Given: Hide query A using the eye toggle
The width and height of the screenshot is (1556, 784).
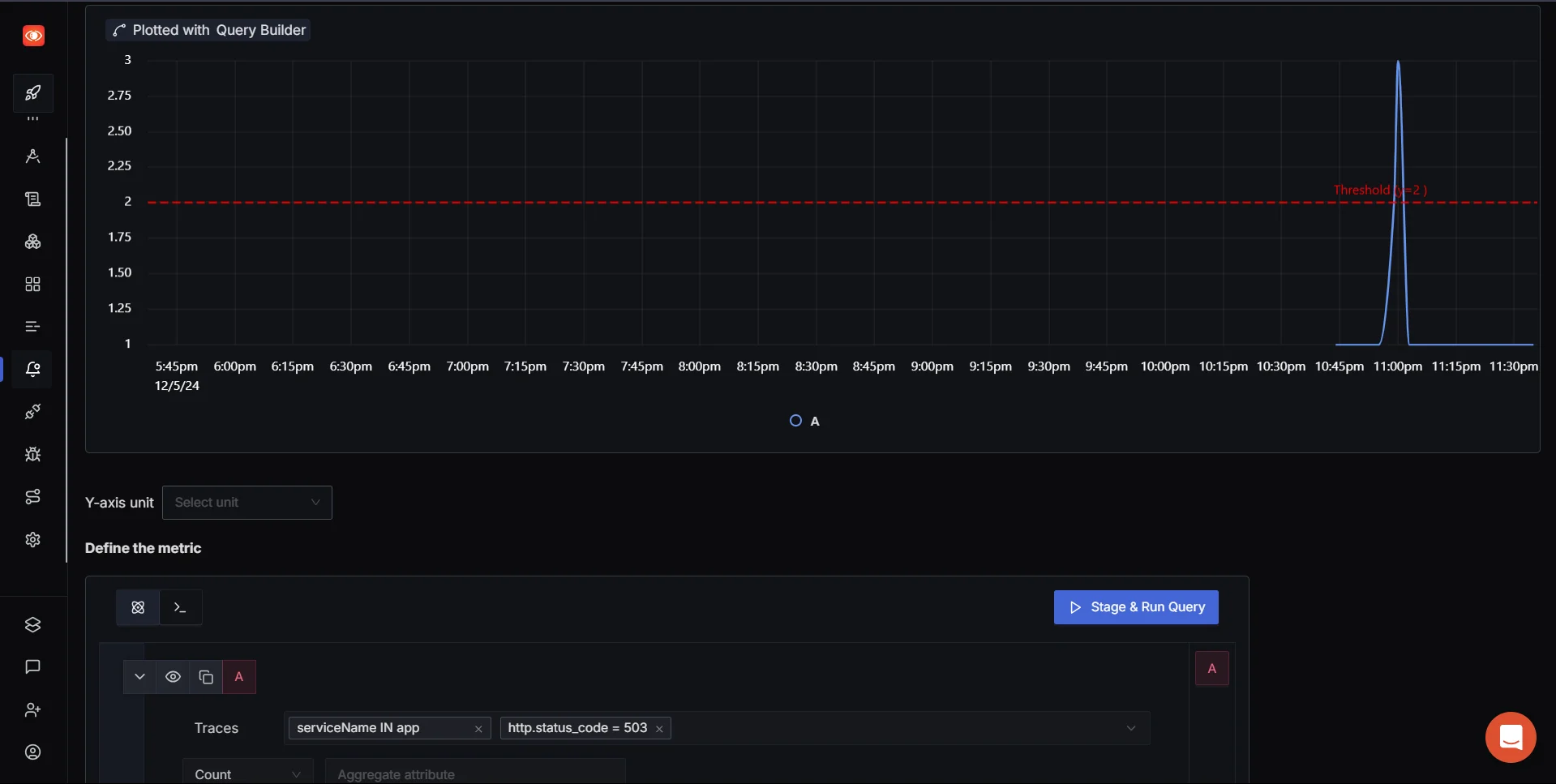Looking at the screenshot, I should click(x=172, y=677).
